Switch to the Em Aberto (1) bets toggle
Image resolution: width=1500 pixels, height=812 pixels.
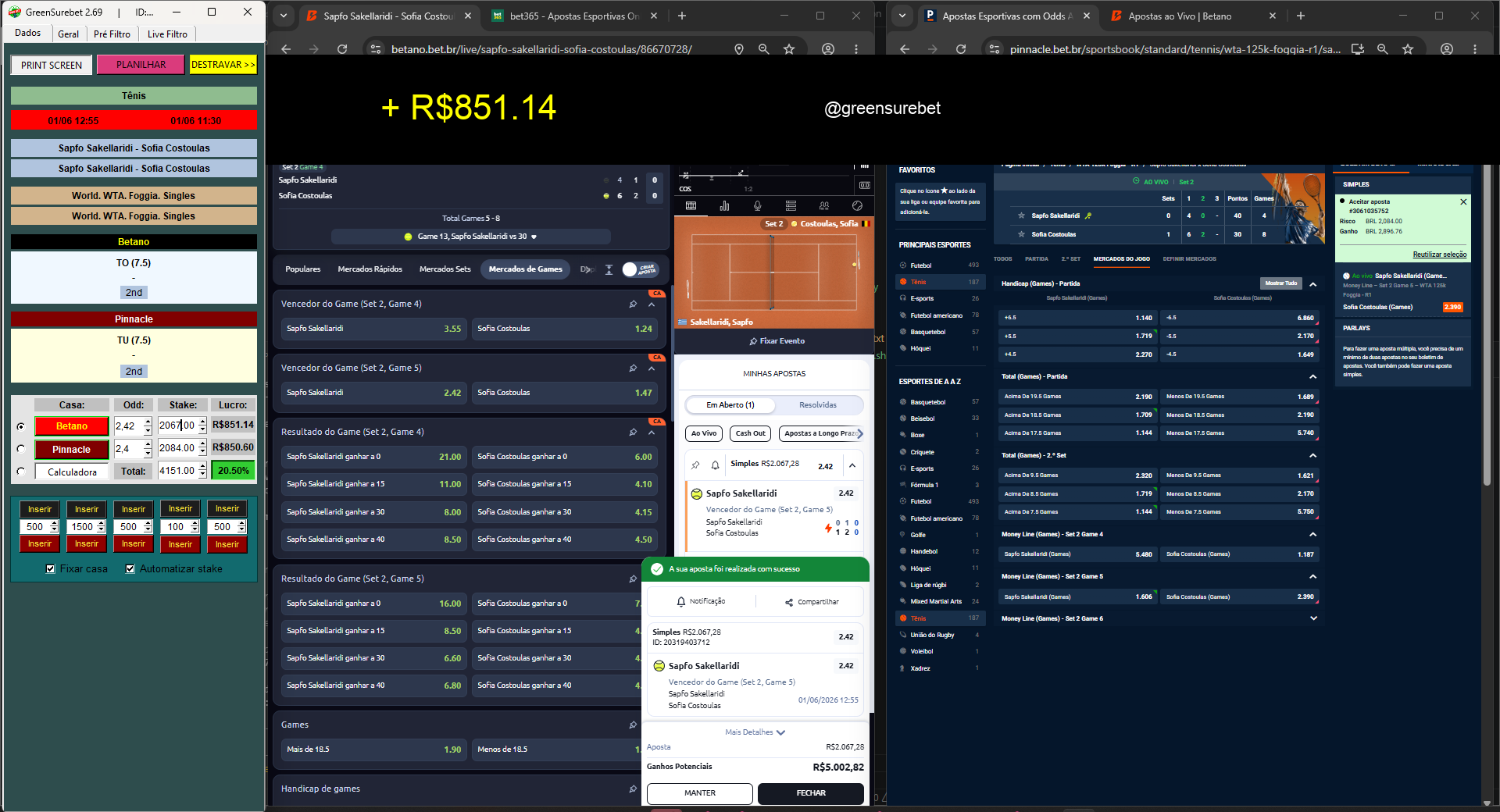click(x=730, y=405)
